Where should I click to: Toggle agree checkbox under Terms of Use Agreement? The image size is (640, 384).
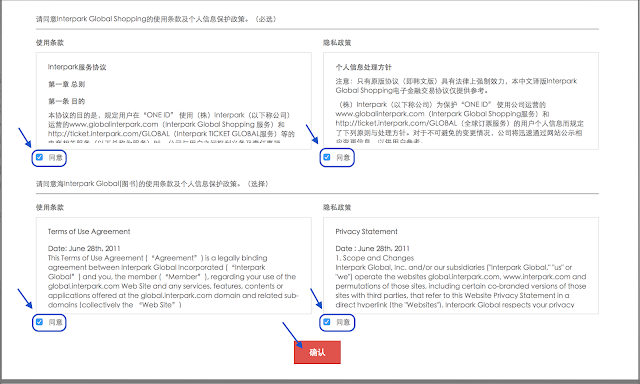[39, 322]
